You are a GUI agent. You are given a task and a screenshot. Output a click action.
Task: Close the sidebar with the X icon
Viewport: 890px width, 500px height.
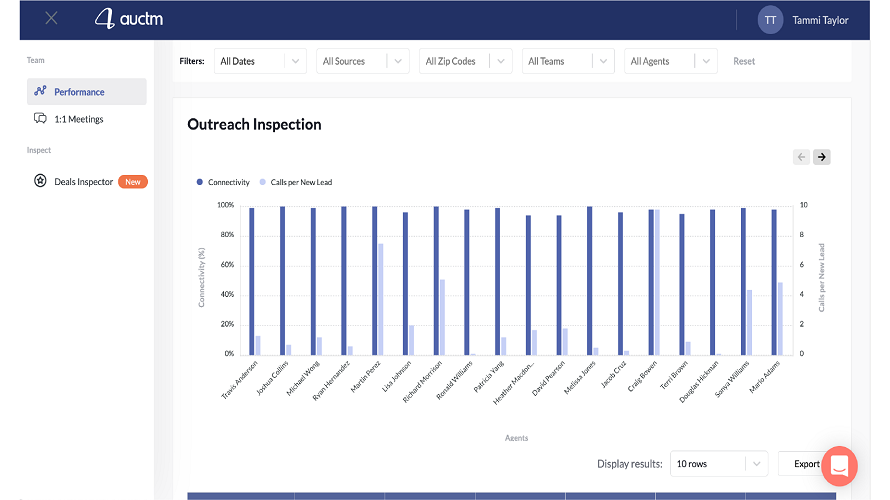tap(51, 19)
